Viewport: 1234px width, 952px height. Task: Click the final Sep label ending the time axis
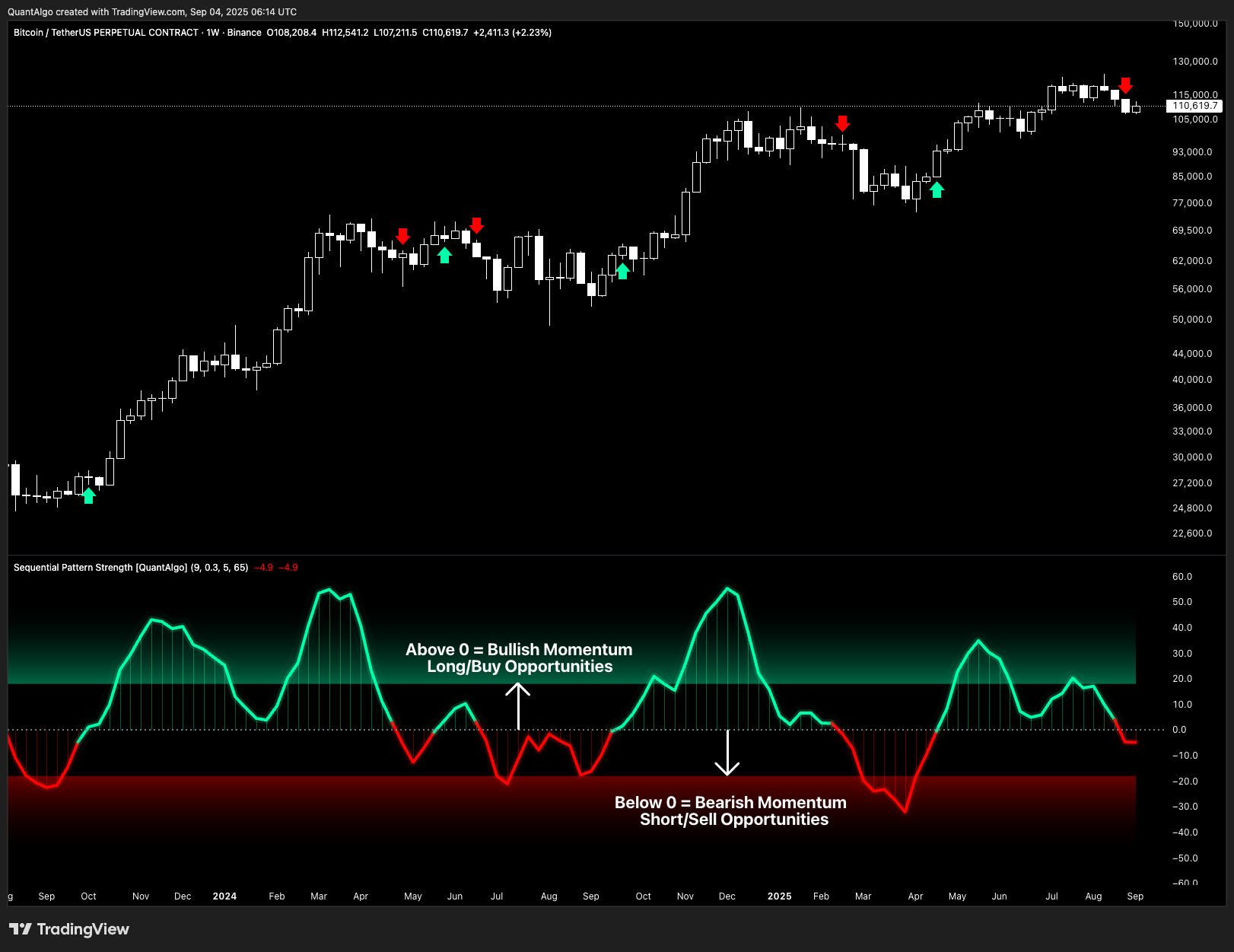[x=1135, y=896]
